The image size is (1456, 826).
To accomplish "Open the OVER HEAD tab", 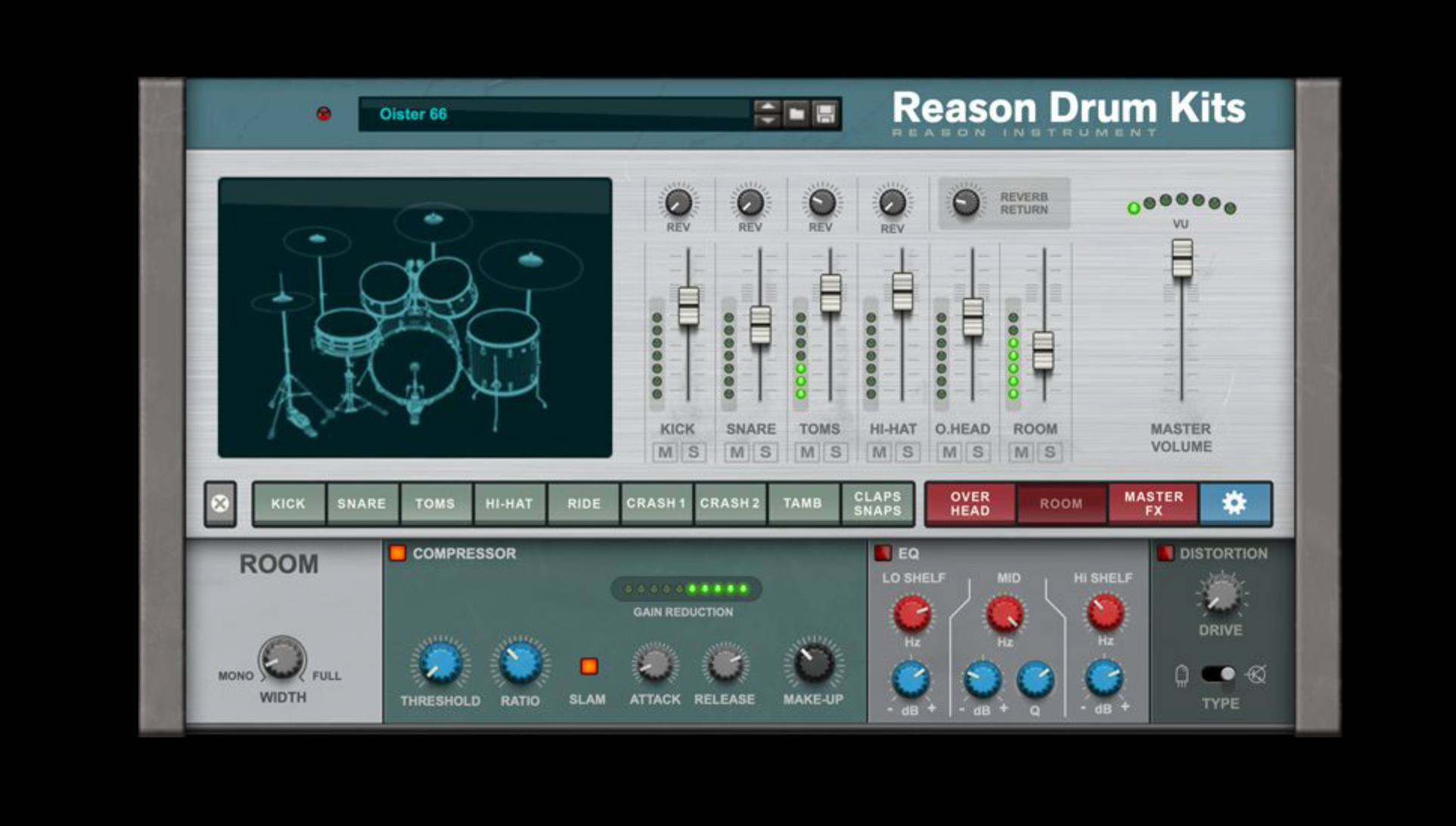I will click(970, 503).
